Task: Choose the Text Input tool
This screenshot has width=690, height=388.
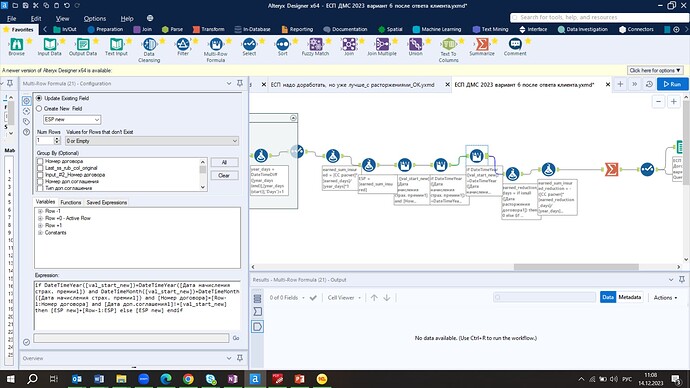Action: tap(116, 44)
